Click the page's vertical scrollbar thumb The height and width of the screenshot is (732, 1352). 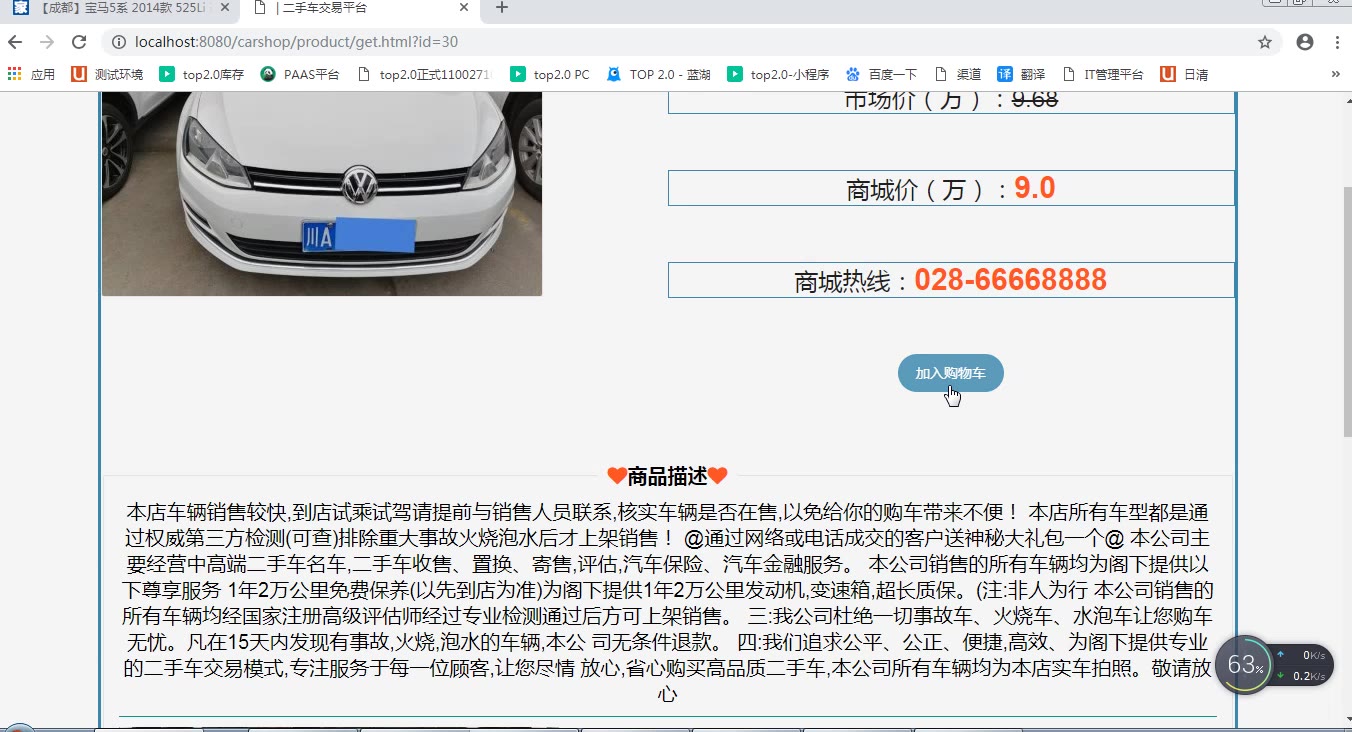tap(1346, 310)
